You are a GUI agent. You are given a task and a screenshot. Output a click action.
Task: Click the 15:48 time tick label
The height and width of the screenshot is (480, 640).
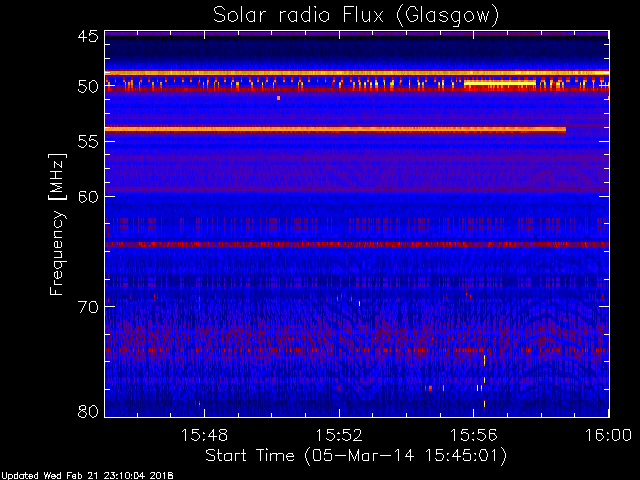point(204,435)
